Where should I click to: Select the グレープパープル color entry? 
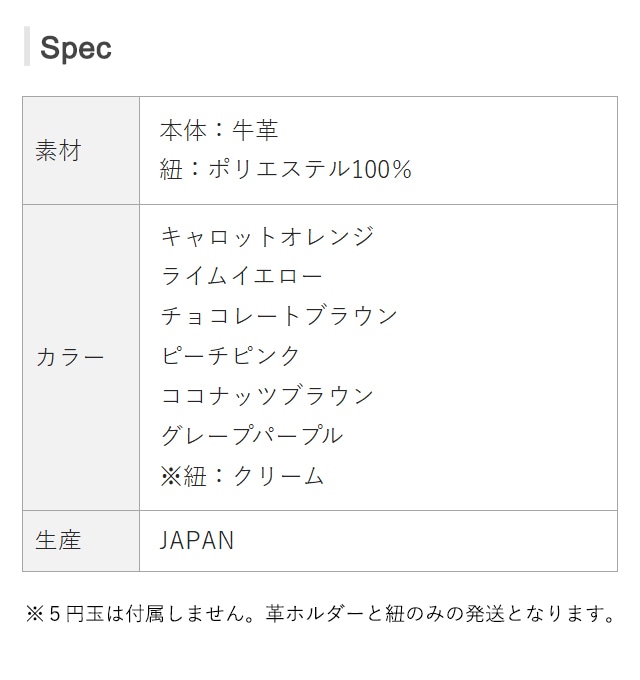click(x=251, y=436)
